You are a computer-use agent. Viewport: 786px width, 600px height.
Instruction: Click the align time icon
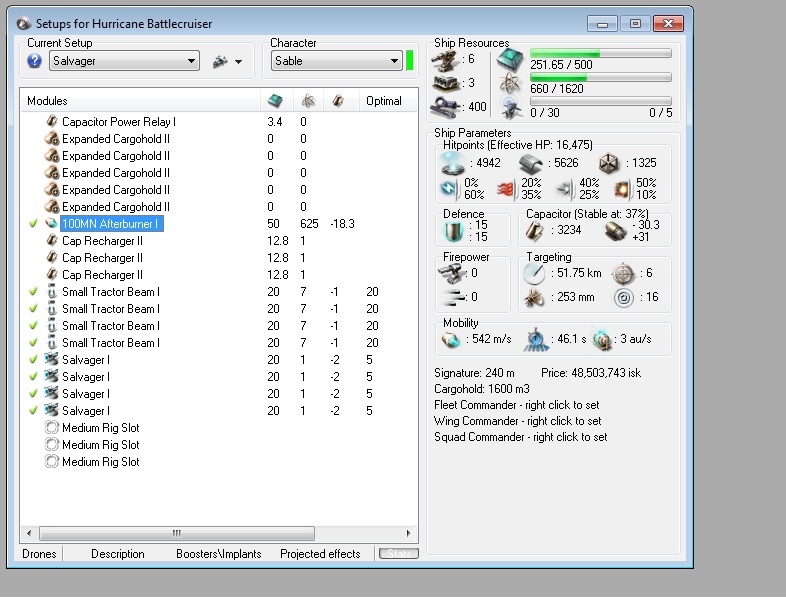(x=535, y=340)
